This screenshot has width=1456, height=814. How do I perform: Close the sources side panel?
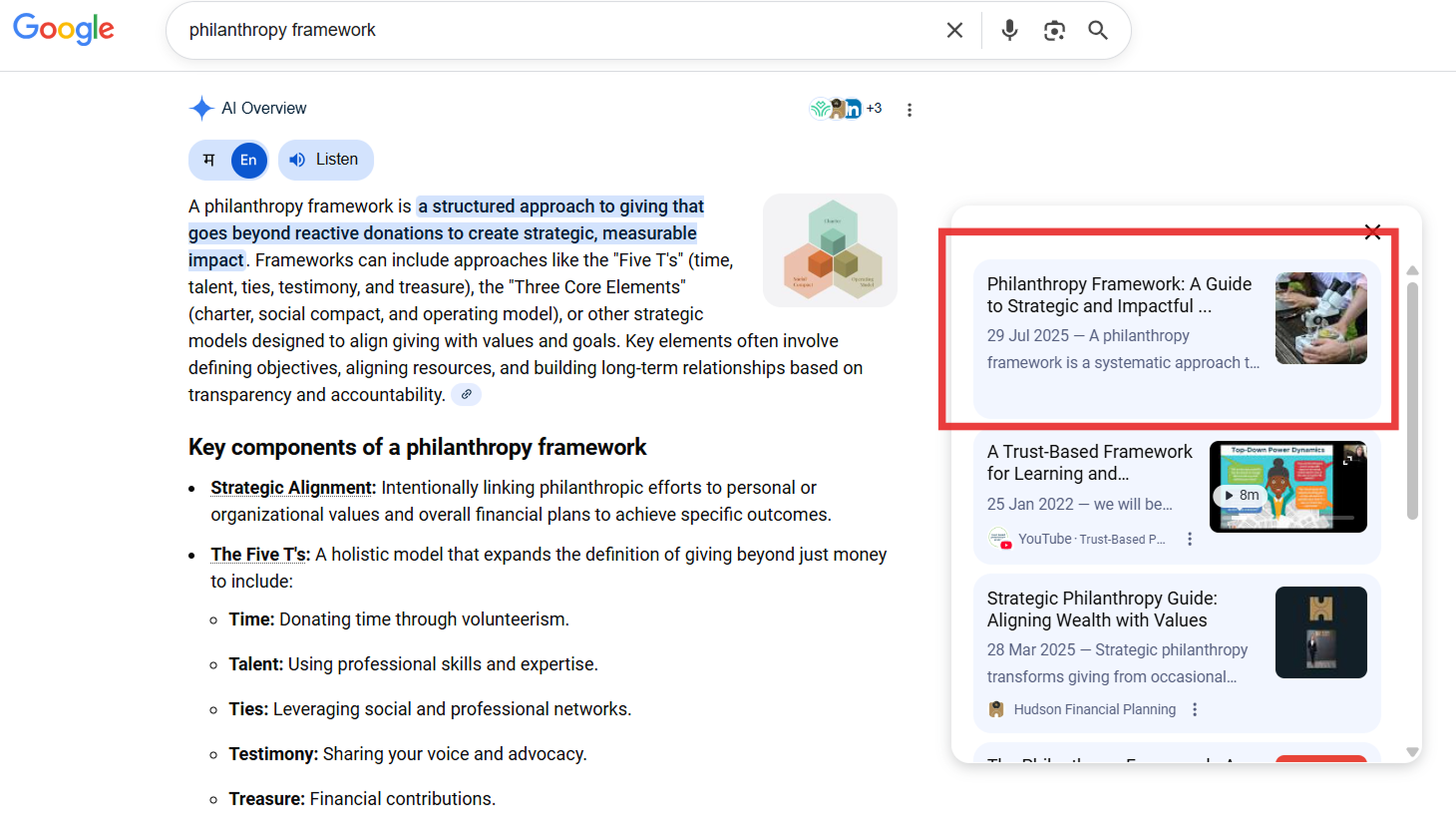pyautogui.click(x=1372, y=232)
